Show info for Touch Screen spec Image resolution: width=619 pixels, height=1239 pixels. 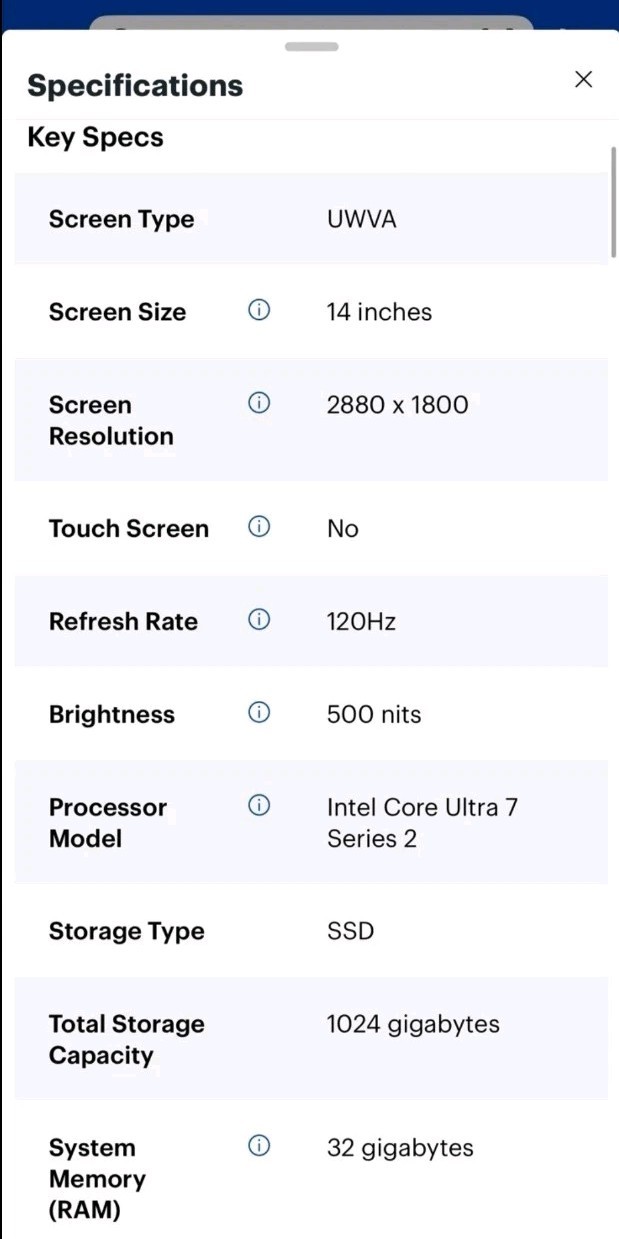259,527
